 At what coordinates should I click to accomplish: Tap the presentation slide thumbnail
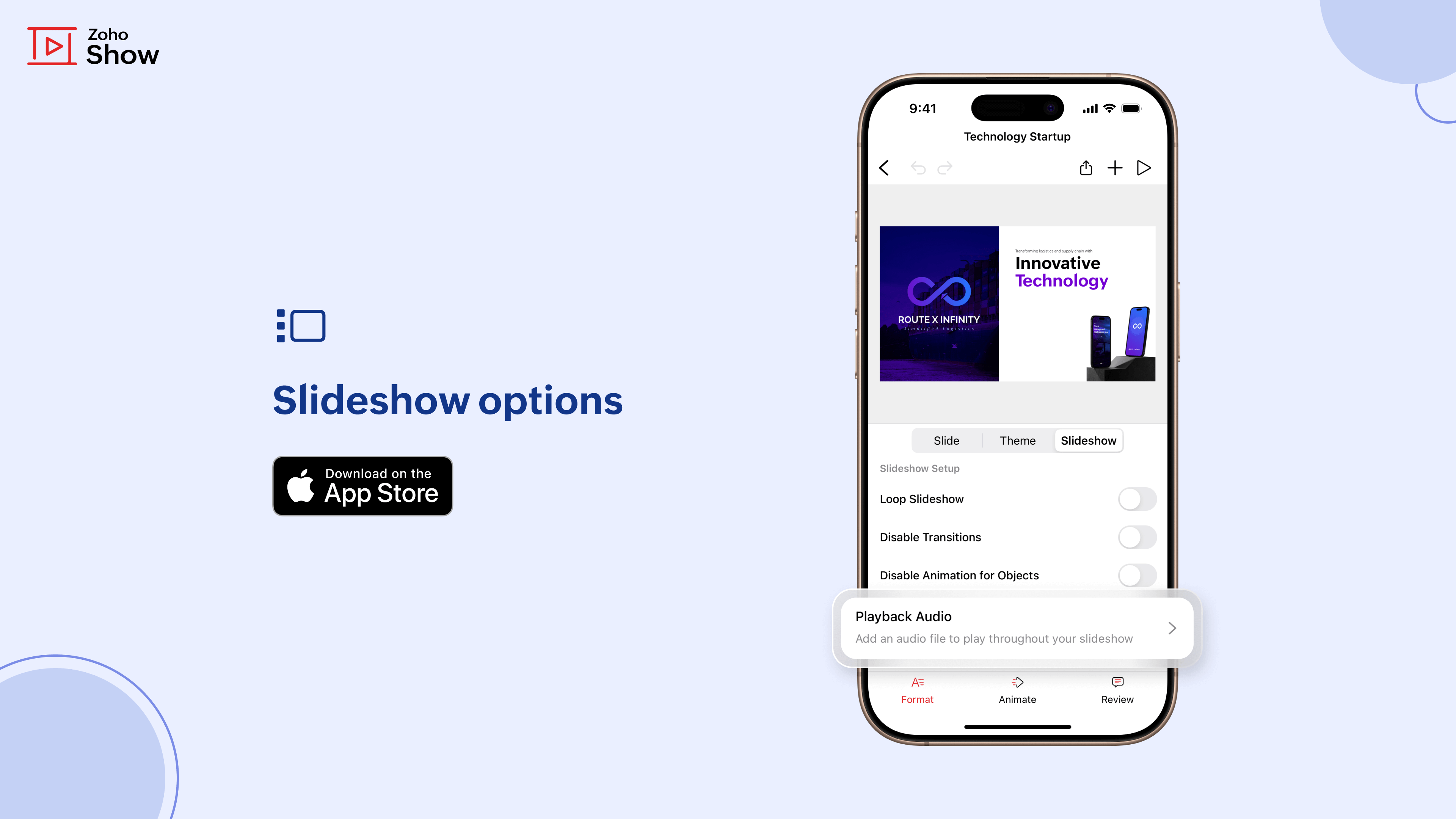click(x=1016, y=303)
